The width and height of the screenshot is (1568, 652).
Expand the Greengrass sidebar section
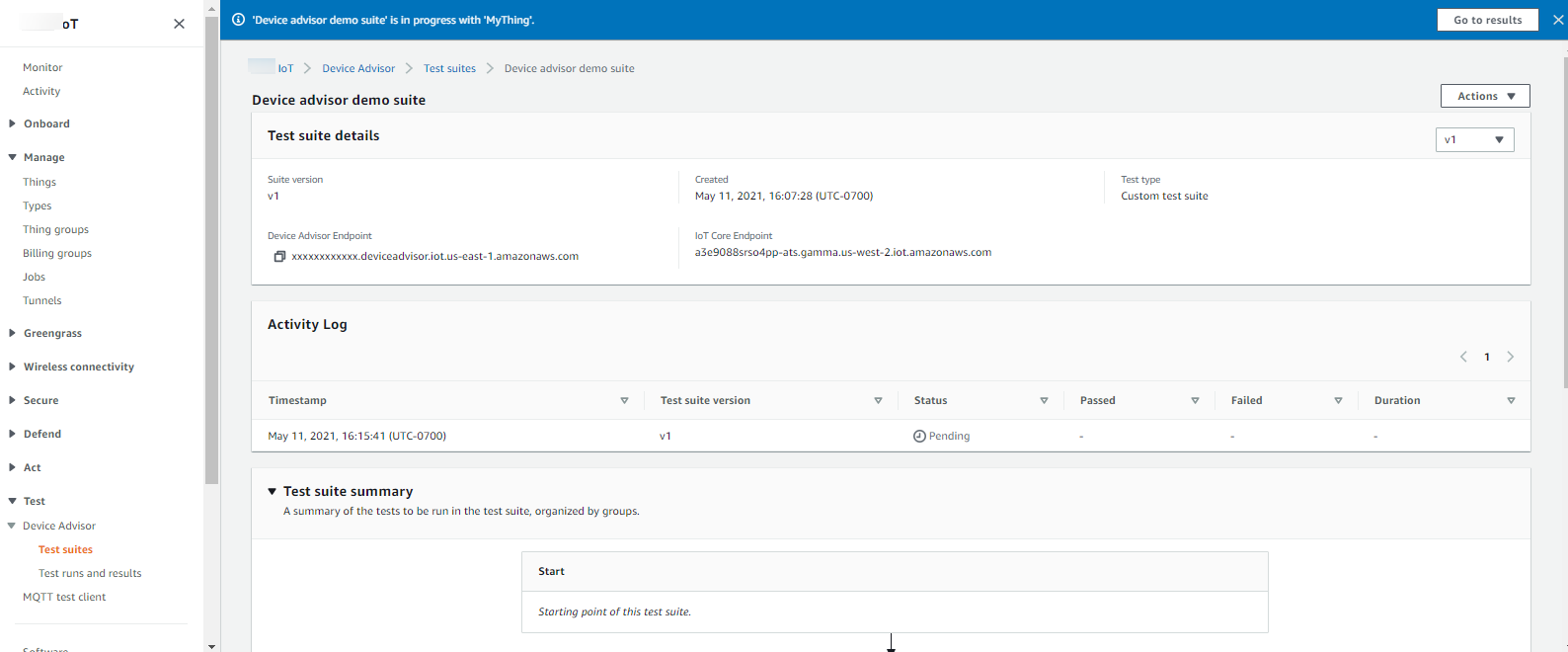pyautogui.click(x=12, y=334)
